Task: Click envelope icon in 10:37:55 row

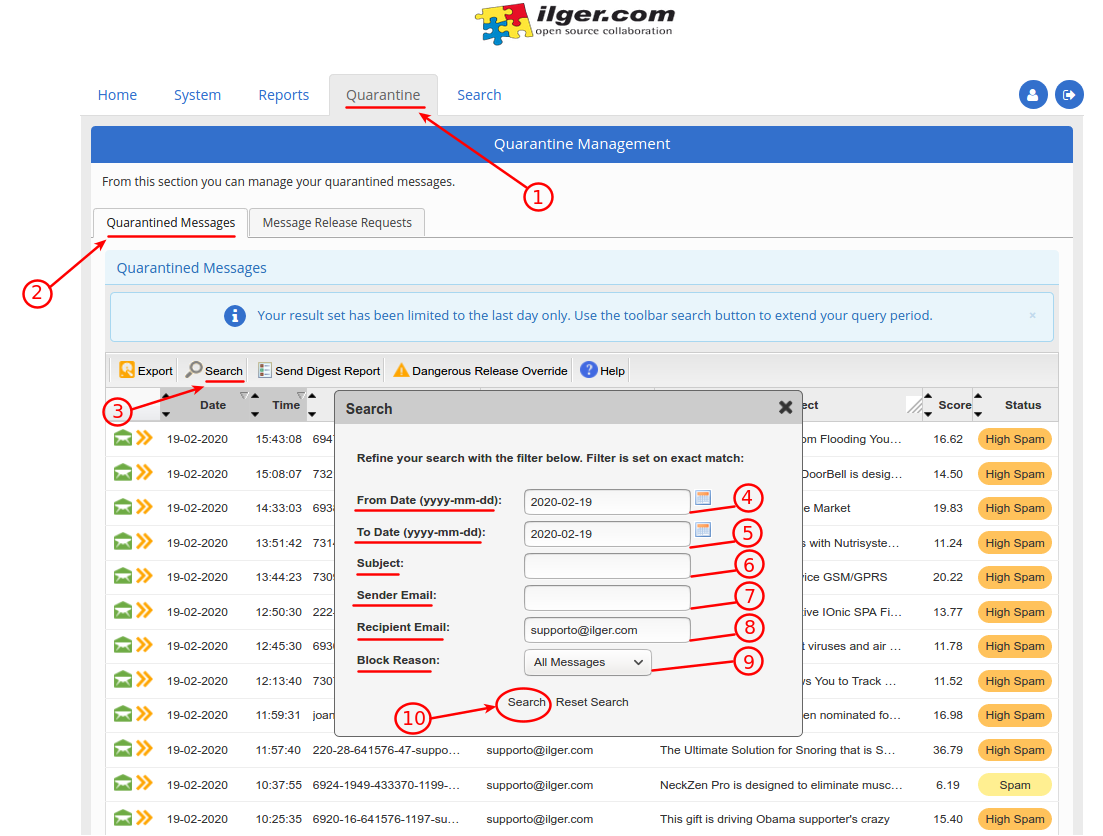Action: click(123, 783)
